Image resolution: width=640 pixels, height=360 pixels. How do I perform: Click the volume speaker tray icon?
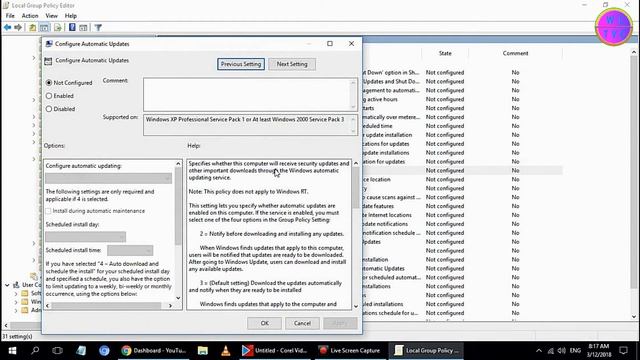(x=562, y=351)
